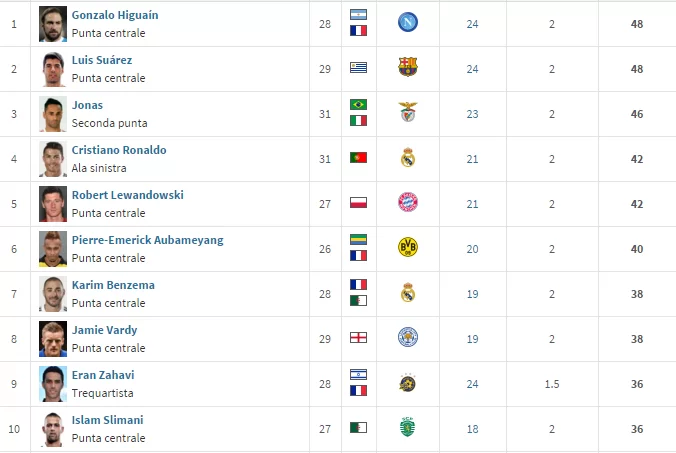Click the Leicester City club crest

pyautogui.click(x=407, y=337)
